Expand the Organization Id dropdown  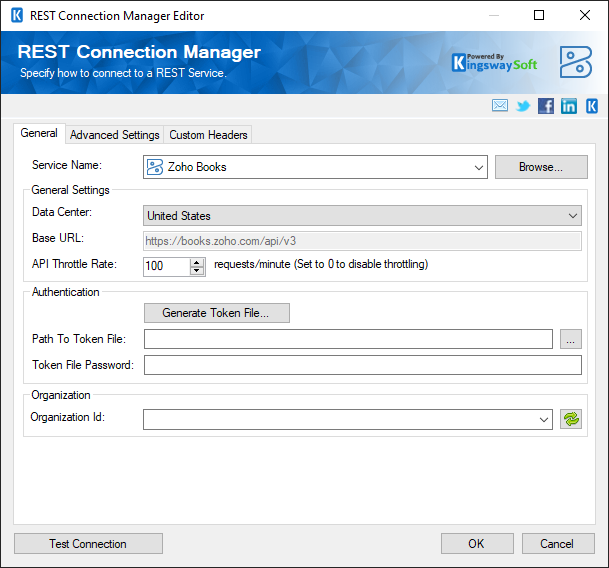(x=544, y=420)
